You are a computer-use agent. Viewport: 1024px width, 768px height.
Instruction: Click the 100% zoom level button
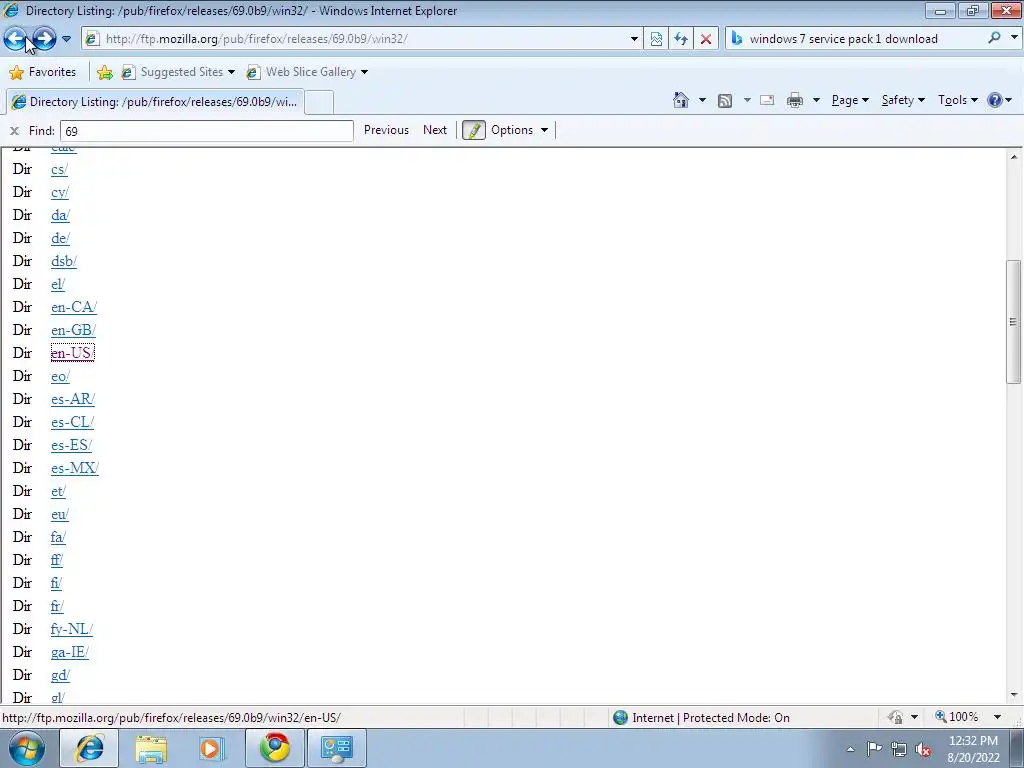pyautogui.click(x=957, y=717)
